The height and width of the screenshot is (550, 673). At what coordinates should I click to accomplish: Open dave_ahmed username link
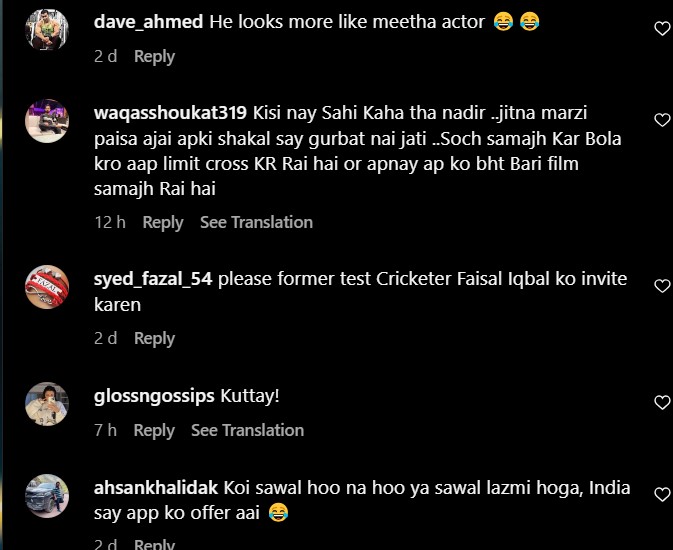(148, 22)
